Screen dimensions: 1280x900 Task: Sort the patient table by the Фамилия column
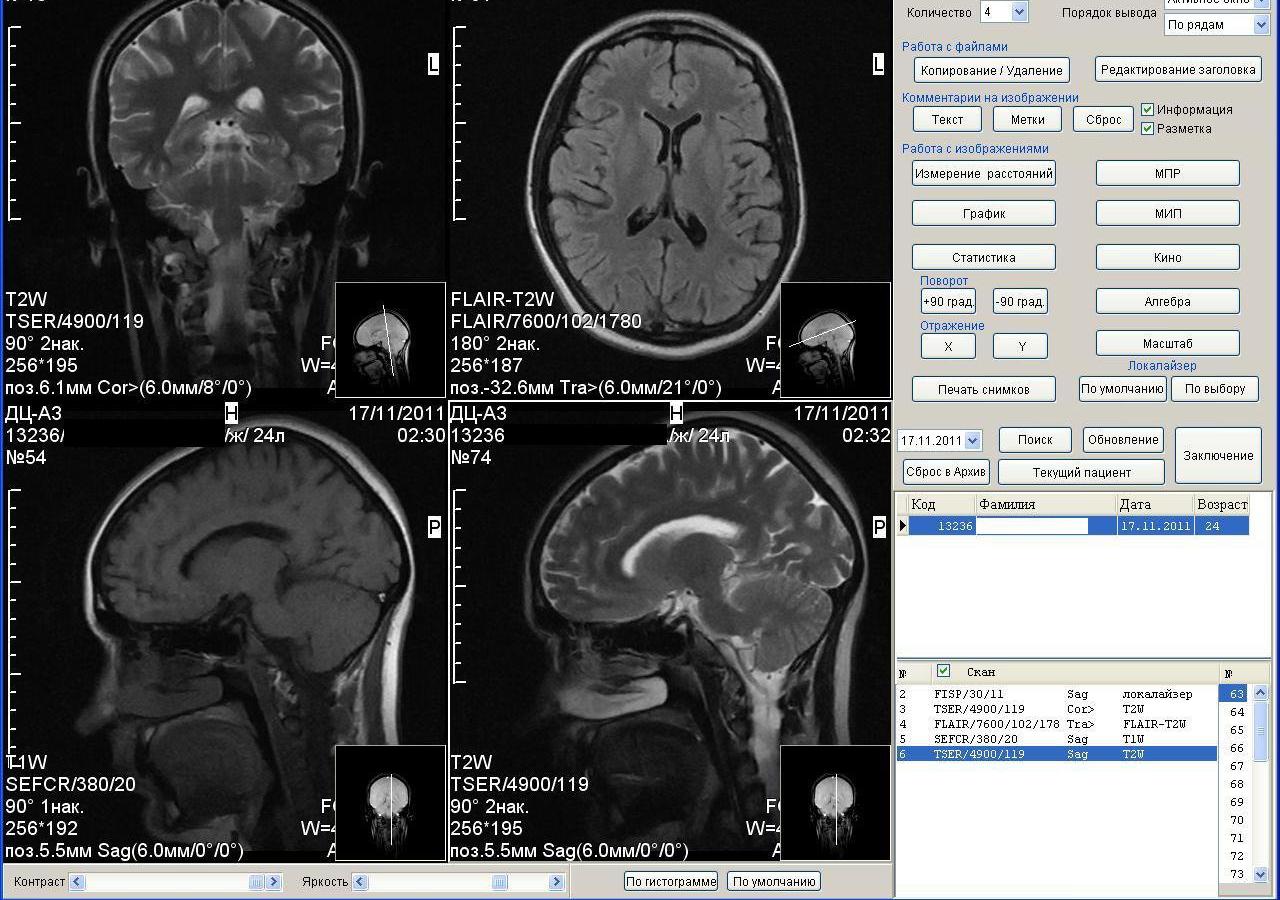click(1046, 504)
